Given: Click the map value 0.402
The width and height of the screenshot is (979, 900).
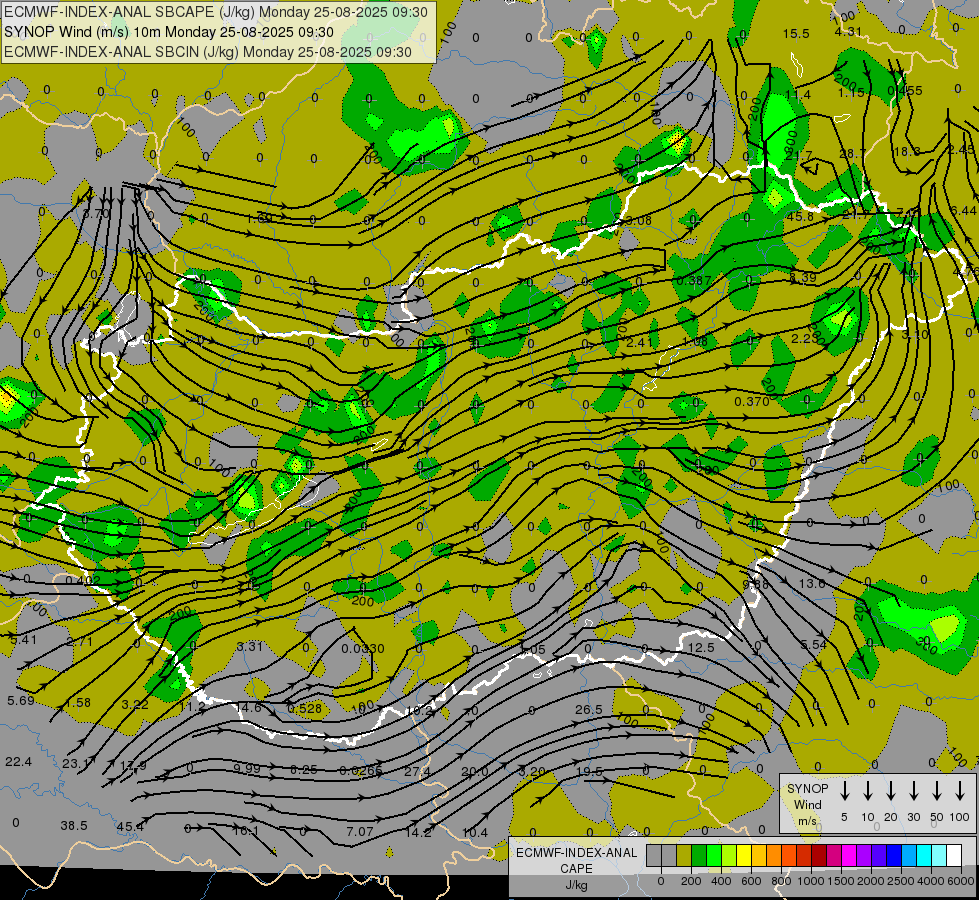Looking at the screenshot, I should [83, 580].
